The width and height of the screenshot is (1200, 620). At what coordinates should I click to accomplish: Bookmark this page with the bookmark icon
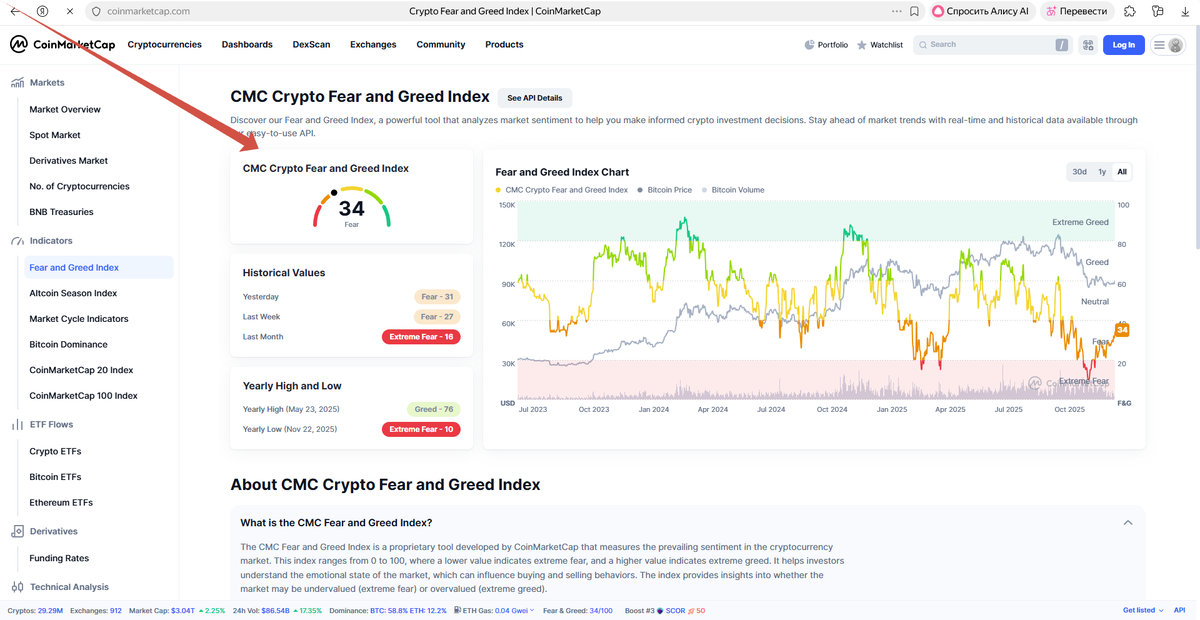tap(915, 11)
